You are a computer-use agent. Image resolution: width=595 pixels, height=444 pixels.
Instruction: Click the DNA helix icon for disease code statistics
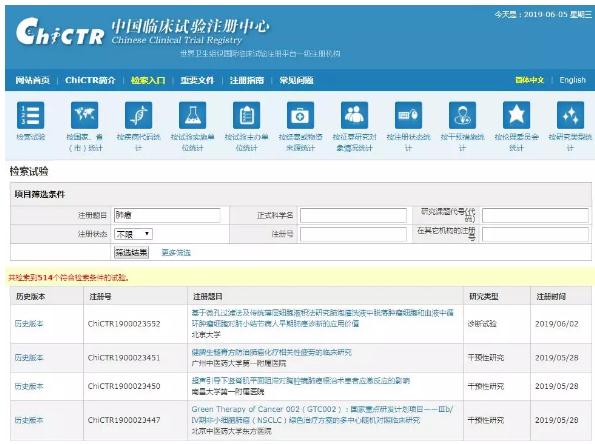139,115
